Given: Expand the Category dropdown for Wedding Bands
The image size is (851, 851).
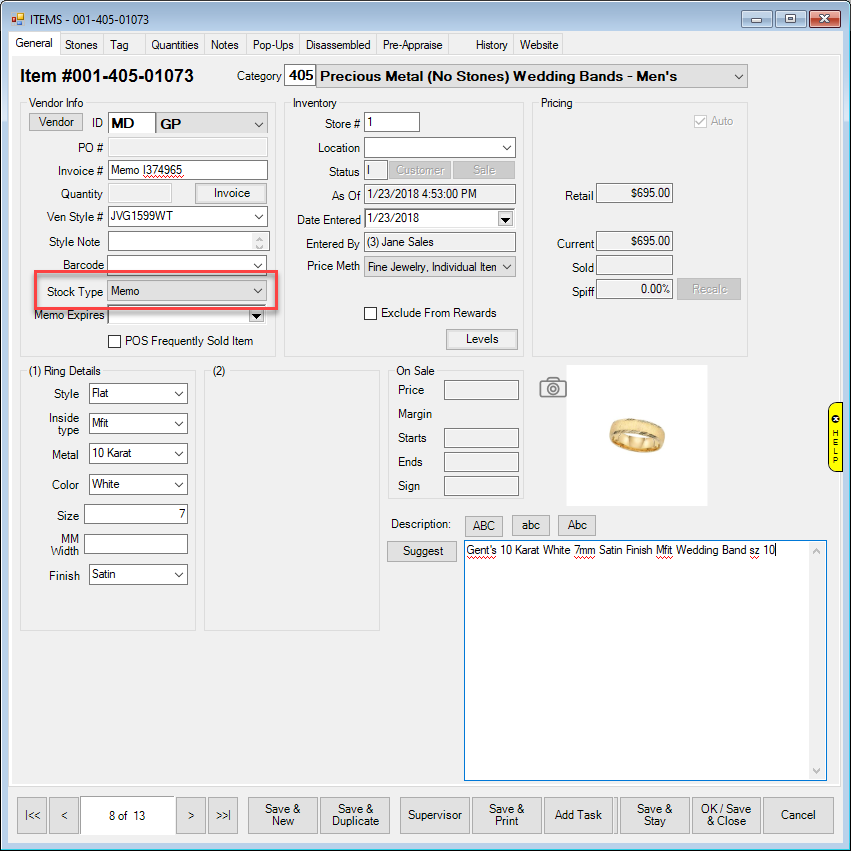Looking at the screenshot, I should (738, 77).
